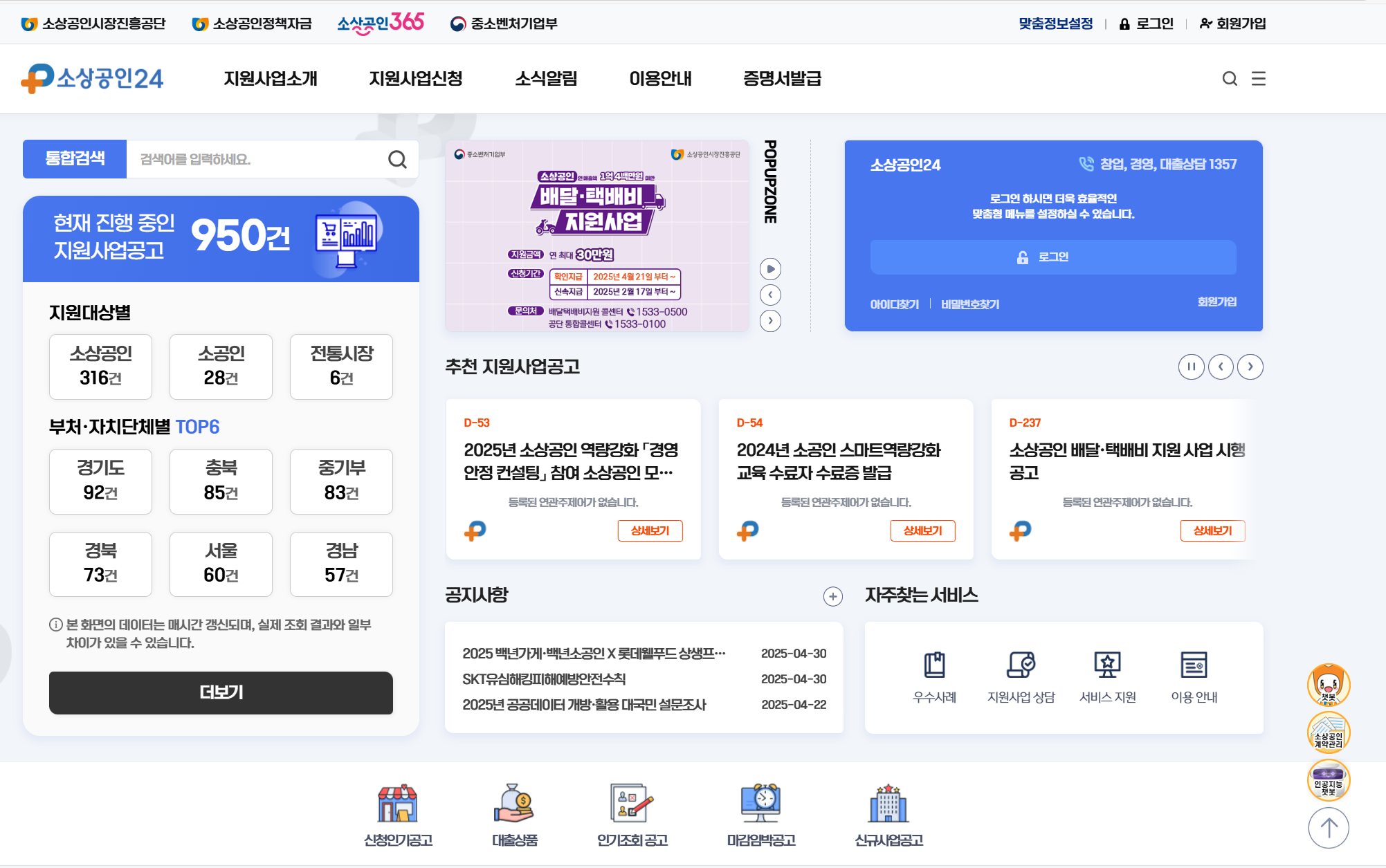
Task: Open the 우수사례 service icon
Action: pos(934,665)
